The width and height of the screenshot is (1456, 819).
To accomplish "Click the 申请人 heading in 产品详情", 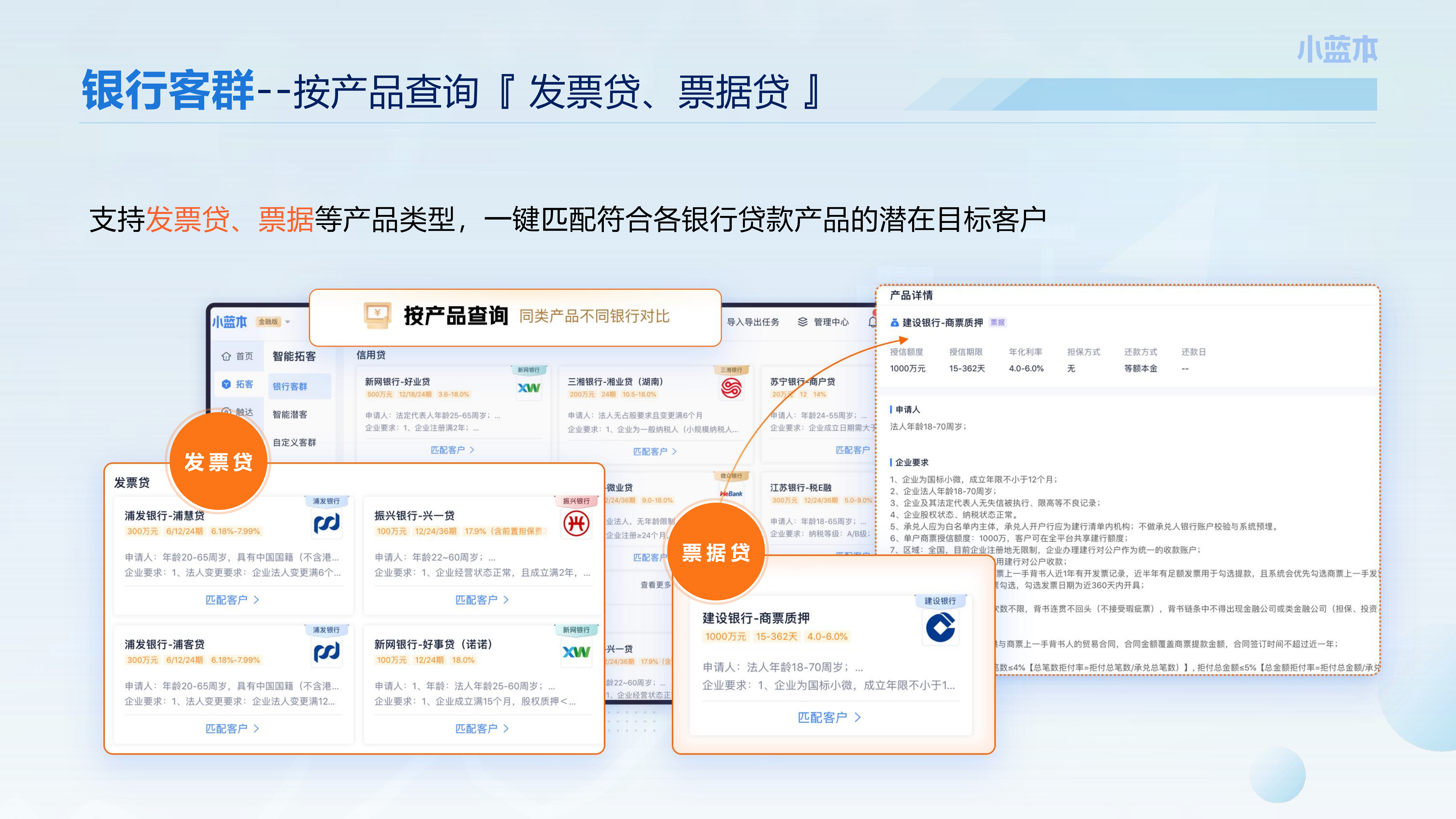I will 908,410.
